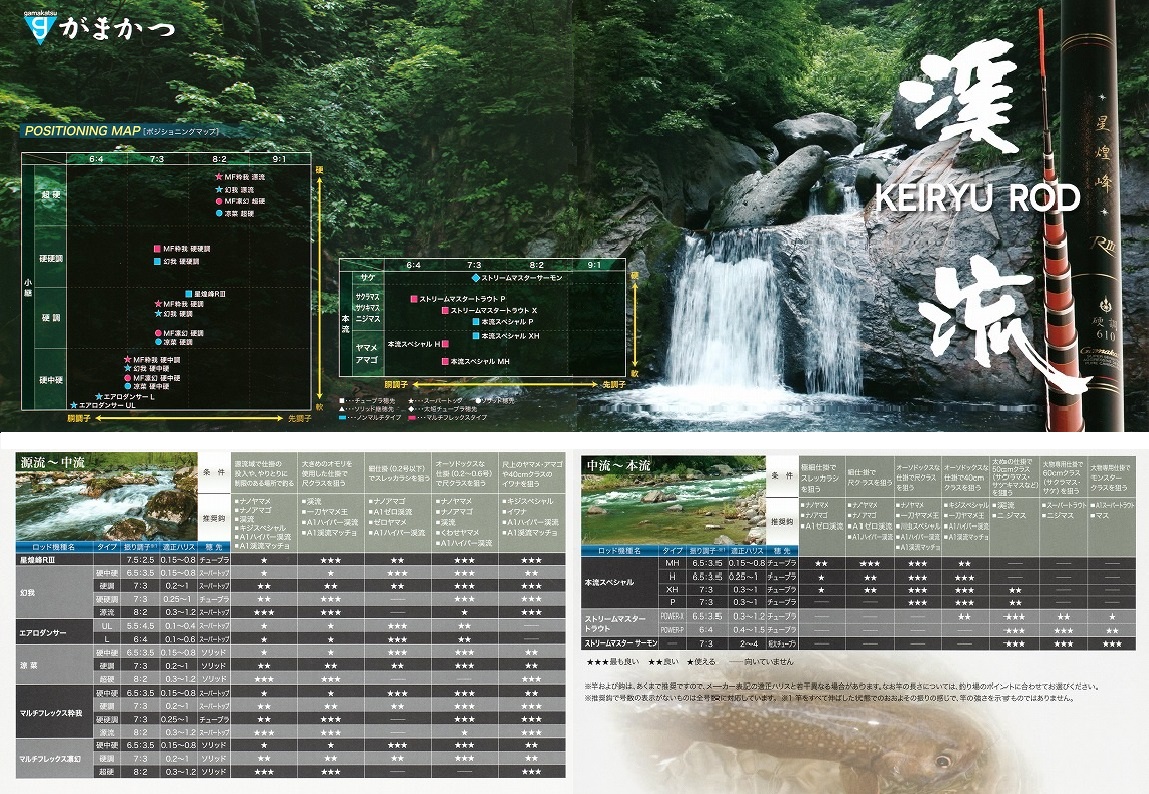The width and height of the screenshot is (1149, 794).
Task: Click the ★★★最も良い rating legend
Action: coord(613,661)
